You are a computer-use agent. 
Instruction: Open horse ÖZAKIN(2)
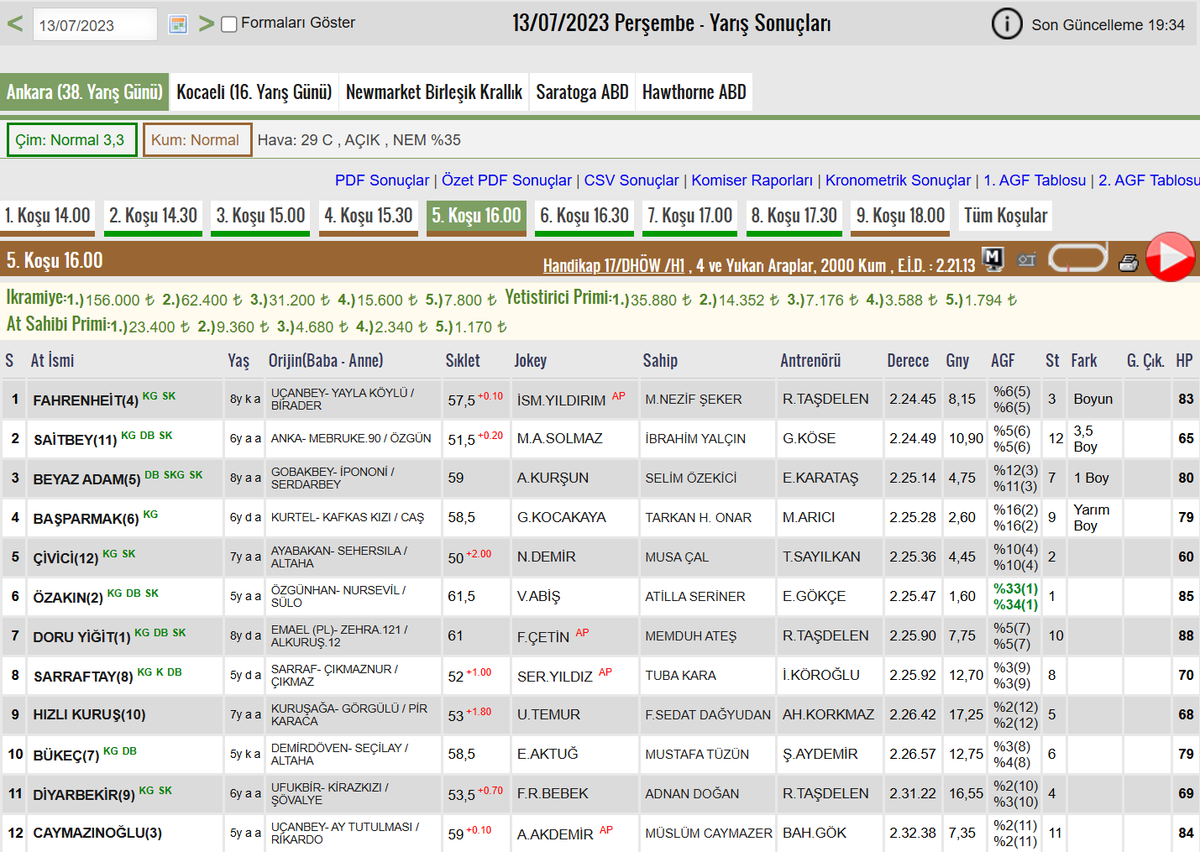tap(68, 597)
